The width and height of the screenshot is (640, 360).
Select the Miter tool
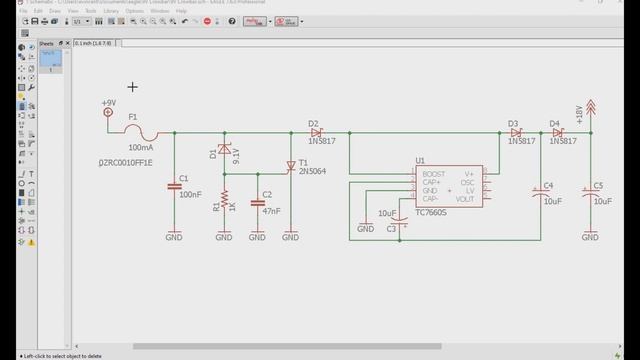[x=31, y=144]
